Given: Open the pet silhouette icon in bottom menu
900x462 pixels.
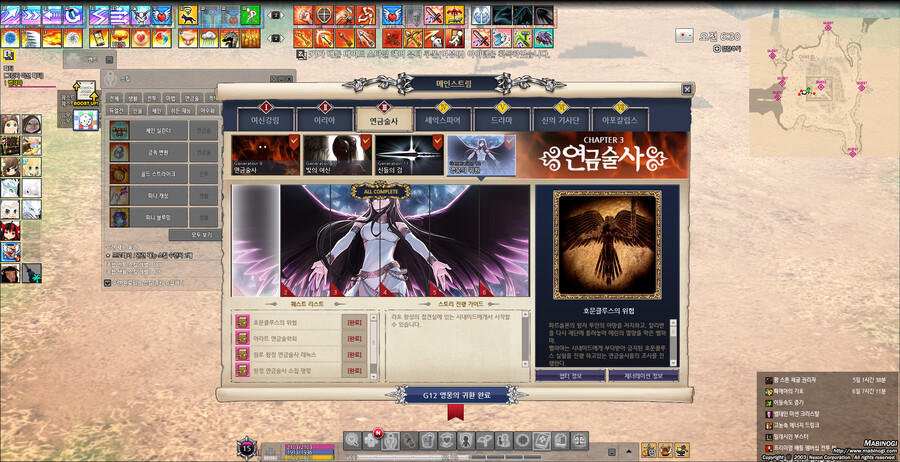Looking at the screenshot, I should click(x=466, y=440).
